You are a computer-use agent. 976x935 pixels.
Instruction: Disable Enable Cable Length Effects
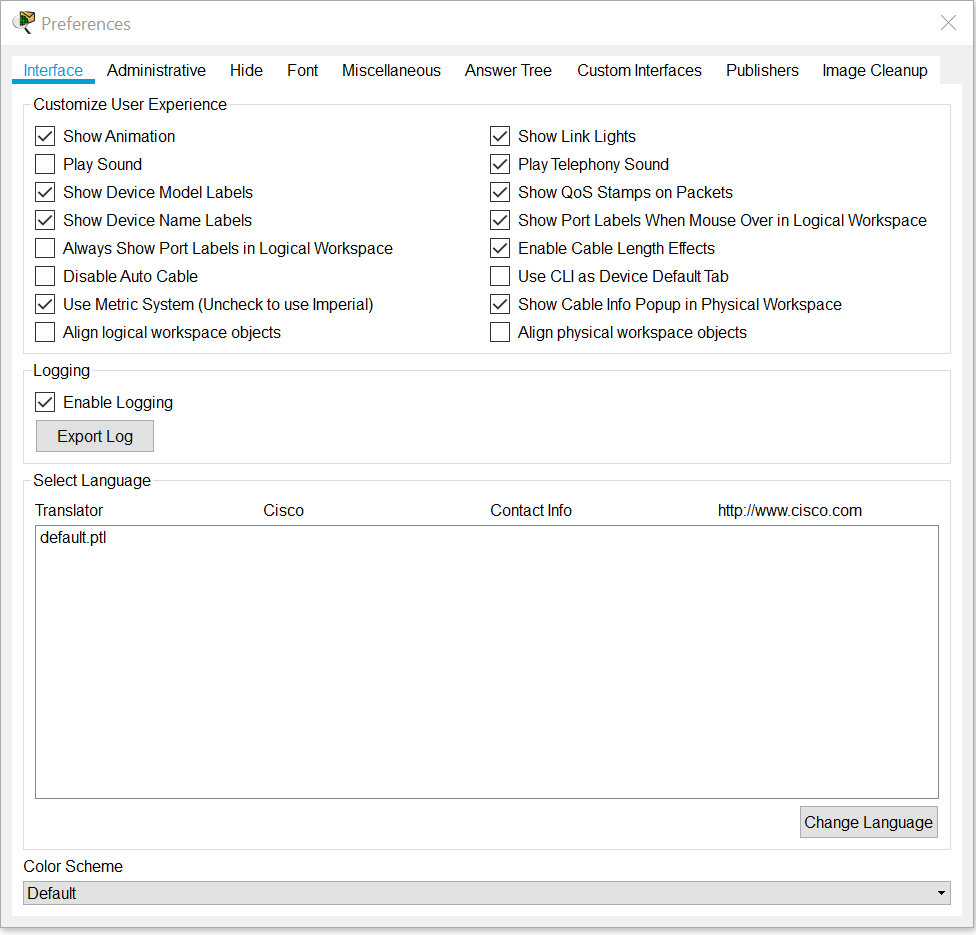click(x=500, y=249)
